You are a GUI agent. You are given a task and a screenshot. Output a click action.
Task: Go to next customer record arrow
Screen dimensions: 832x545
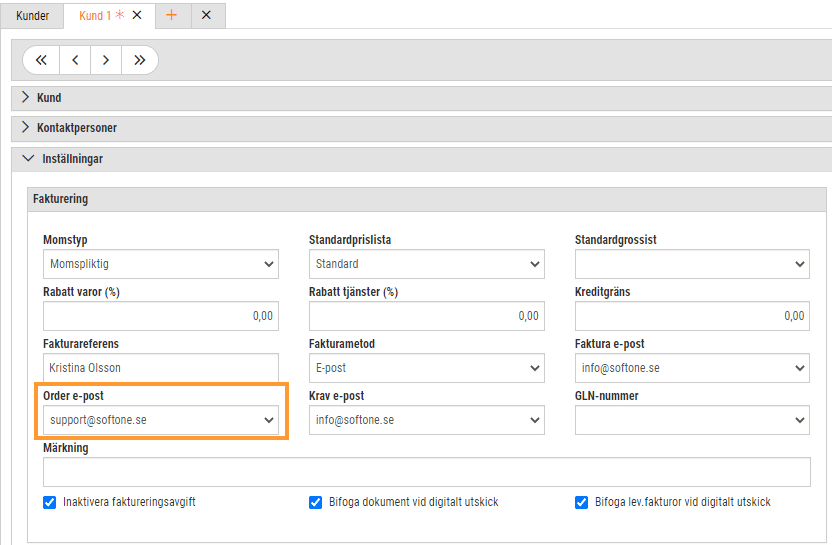(x=106, y=60)
